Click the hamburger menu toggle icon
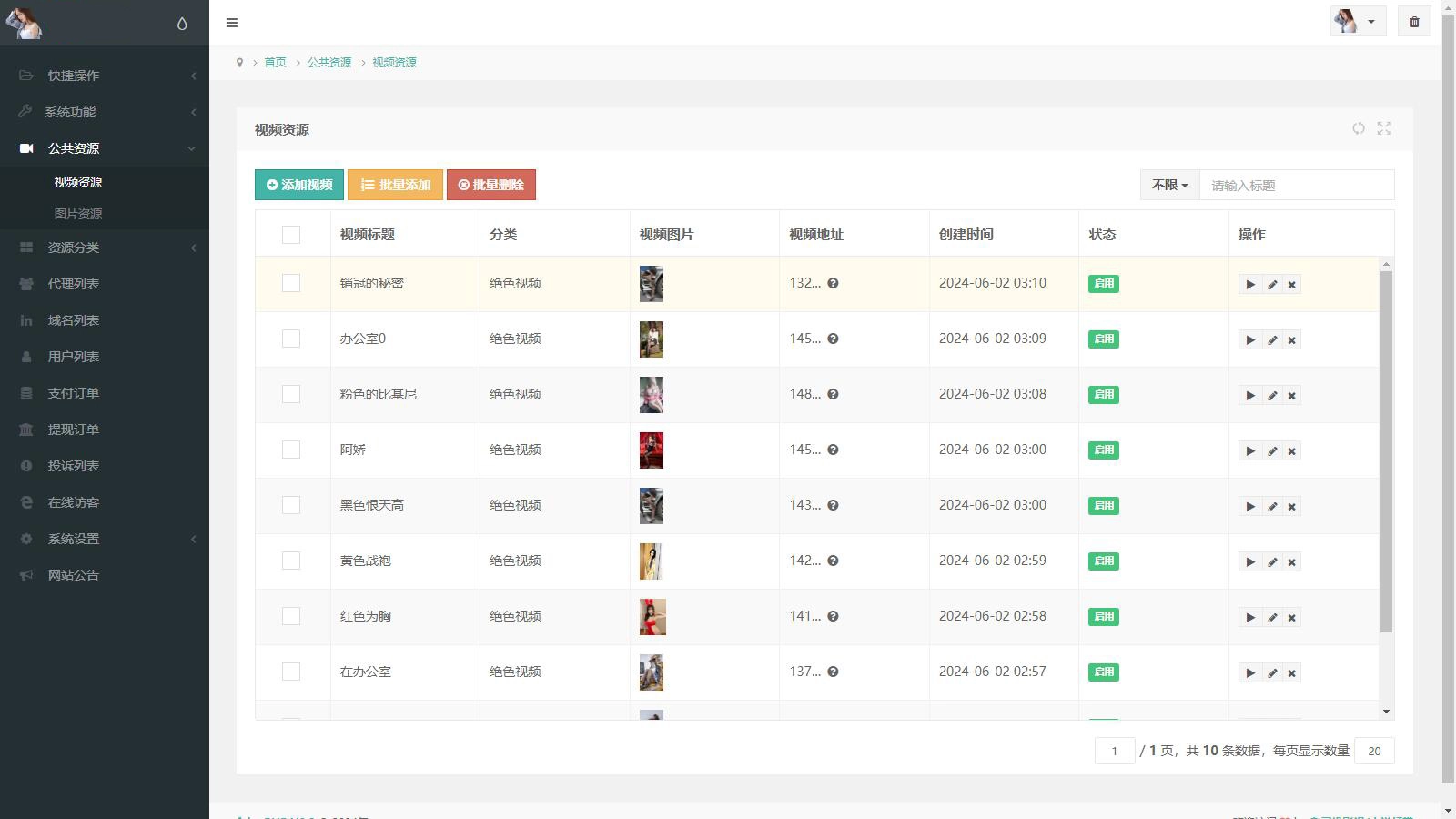Screen dimensions: 1456x819 pos(232,23)
